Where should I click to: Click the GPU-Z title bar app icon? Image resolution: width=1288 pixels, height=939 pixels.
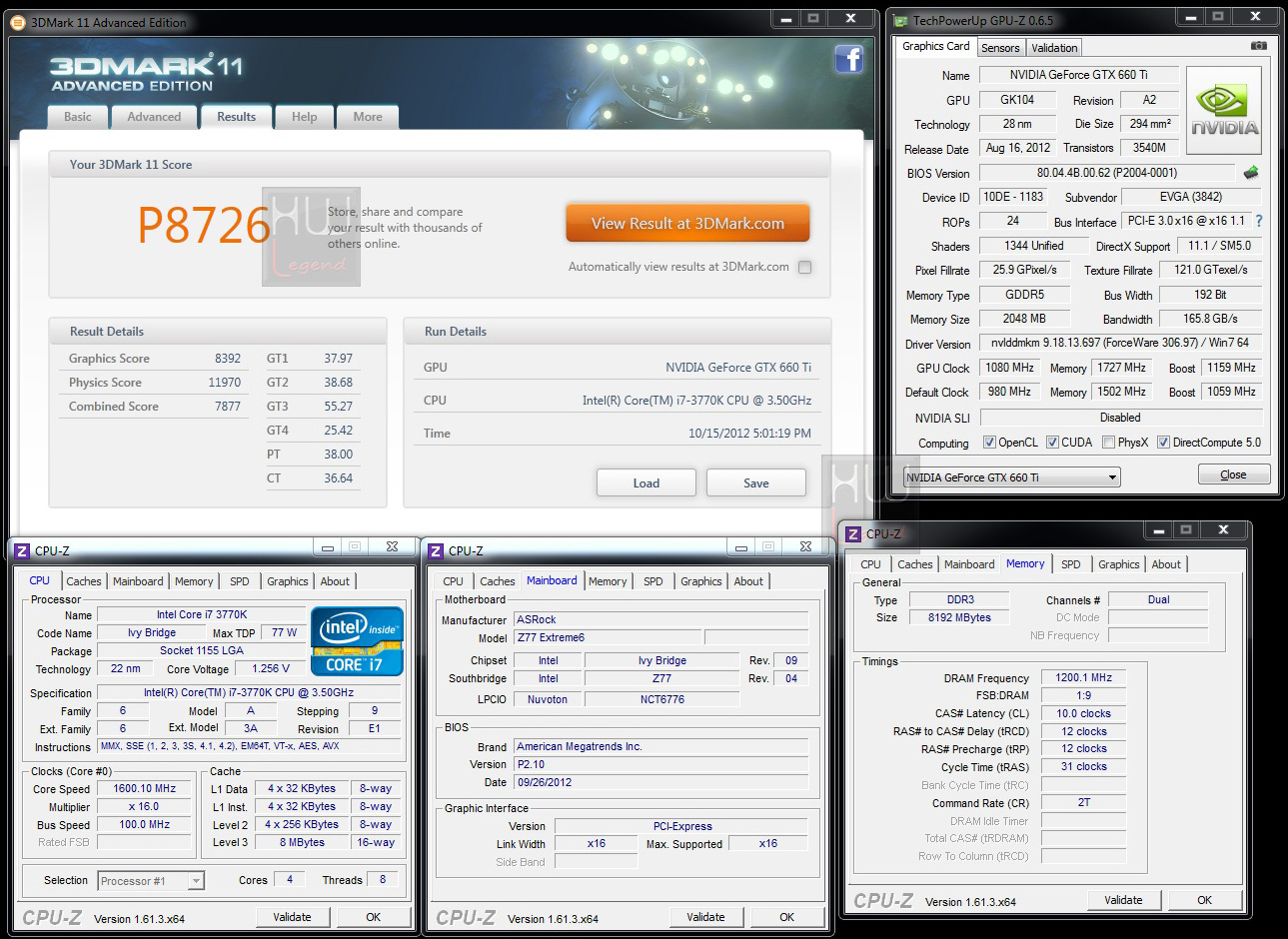pyautogui.click(x=900, y=20)
